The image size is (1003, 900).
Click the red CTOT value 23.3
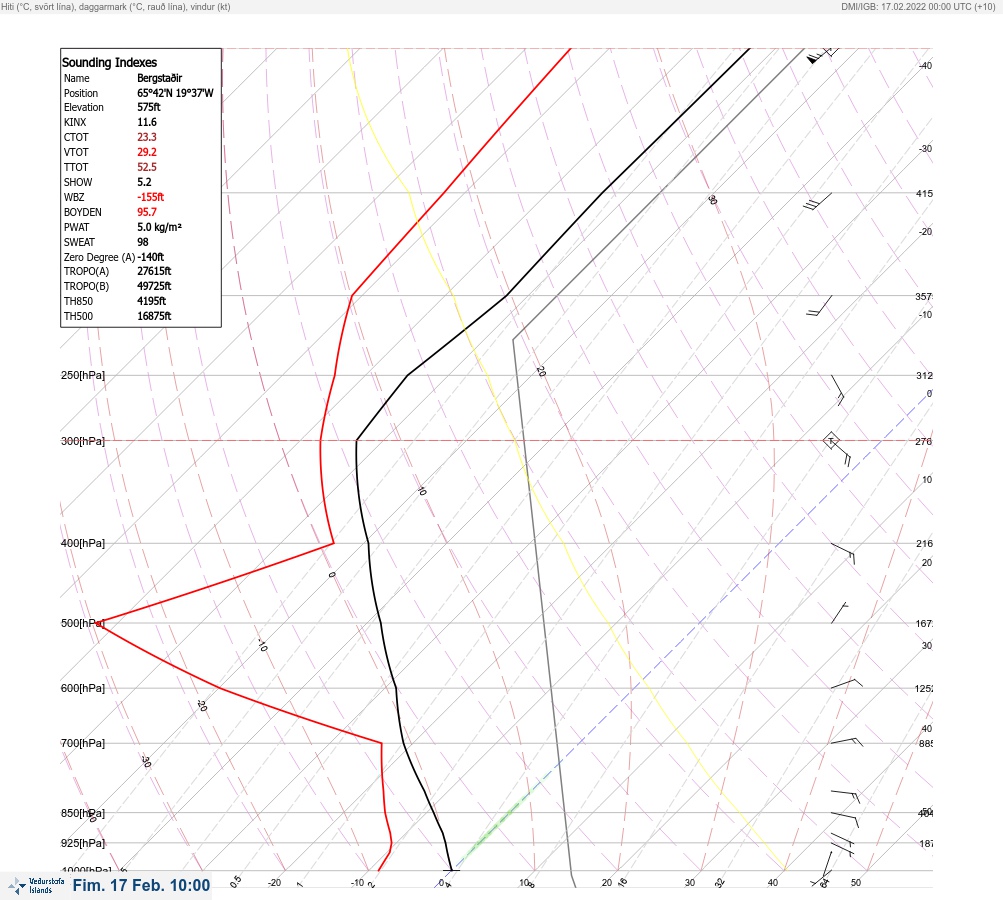[146, 137]
